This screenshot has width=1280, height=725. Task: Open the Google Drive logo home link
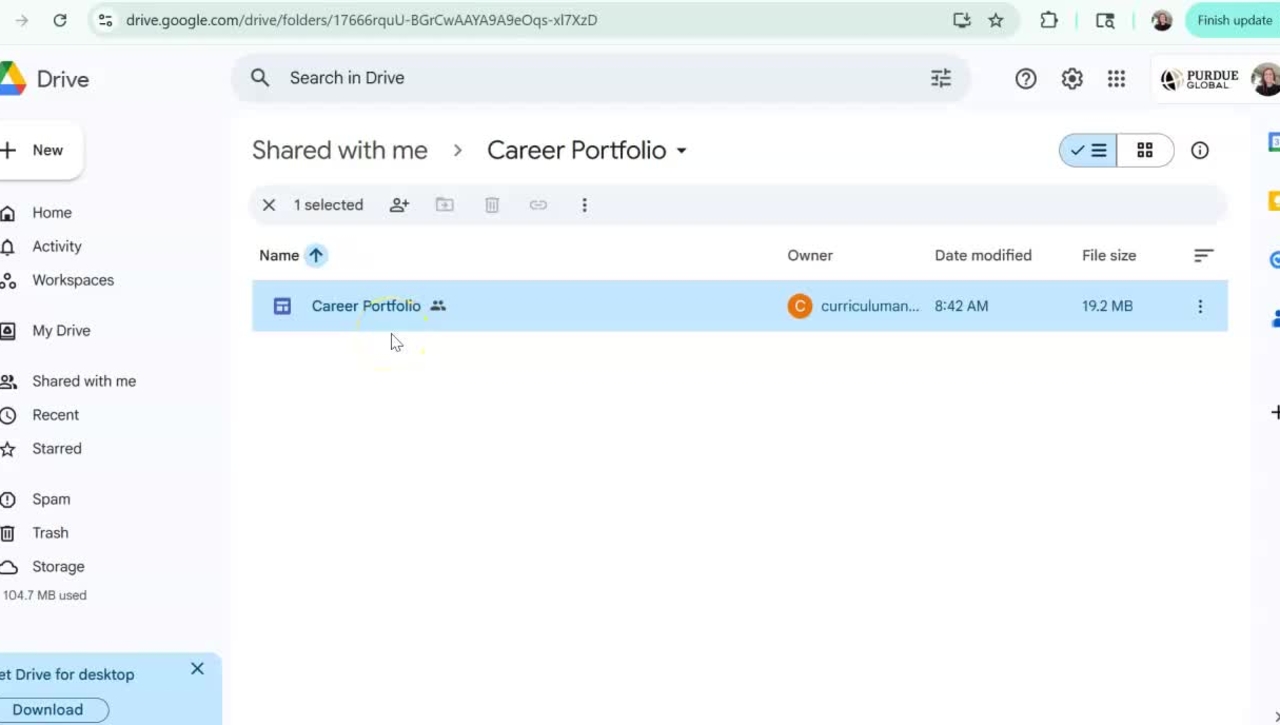click(45, 79)
